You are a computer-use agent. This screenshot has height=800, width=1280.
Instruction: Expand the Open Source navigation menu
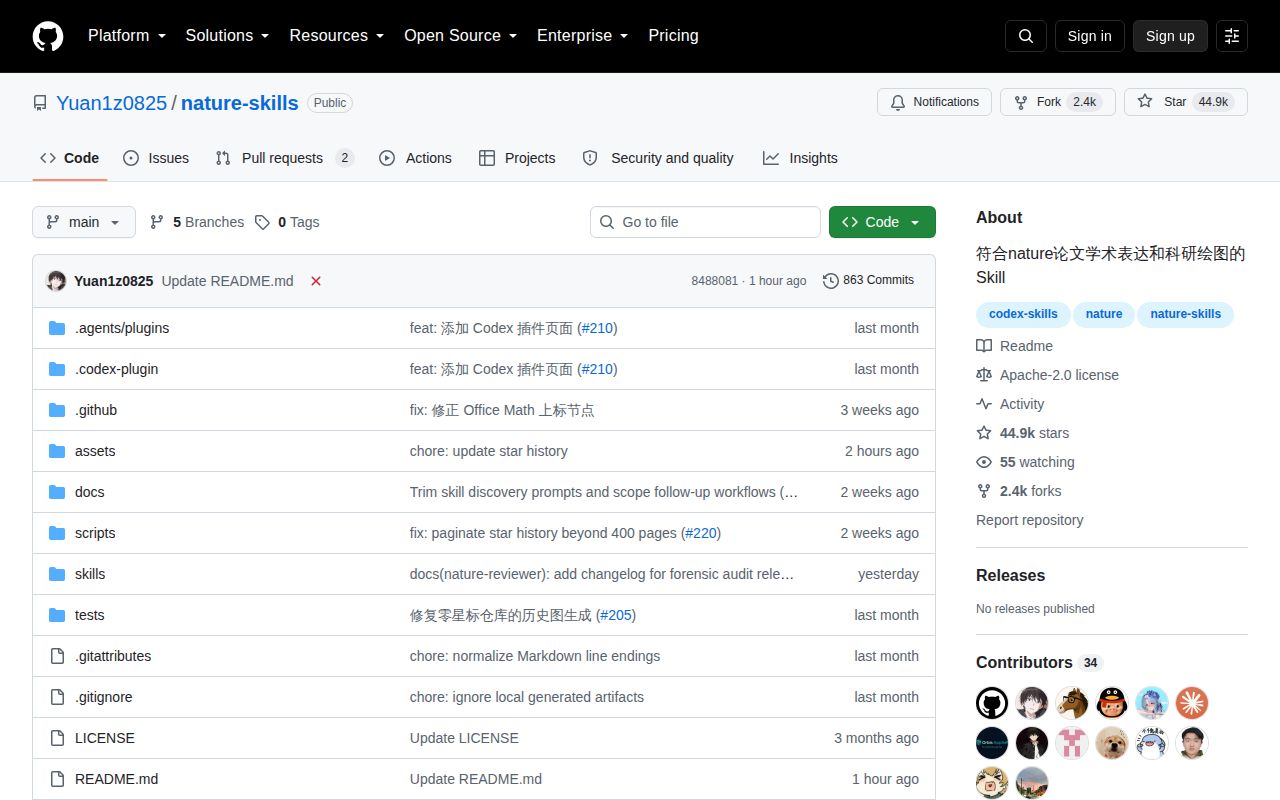(x=460, y=36)
